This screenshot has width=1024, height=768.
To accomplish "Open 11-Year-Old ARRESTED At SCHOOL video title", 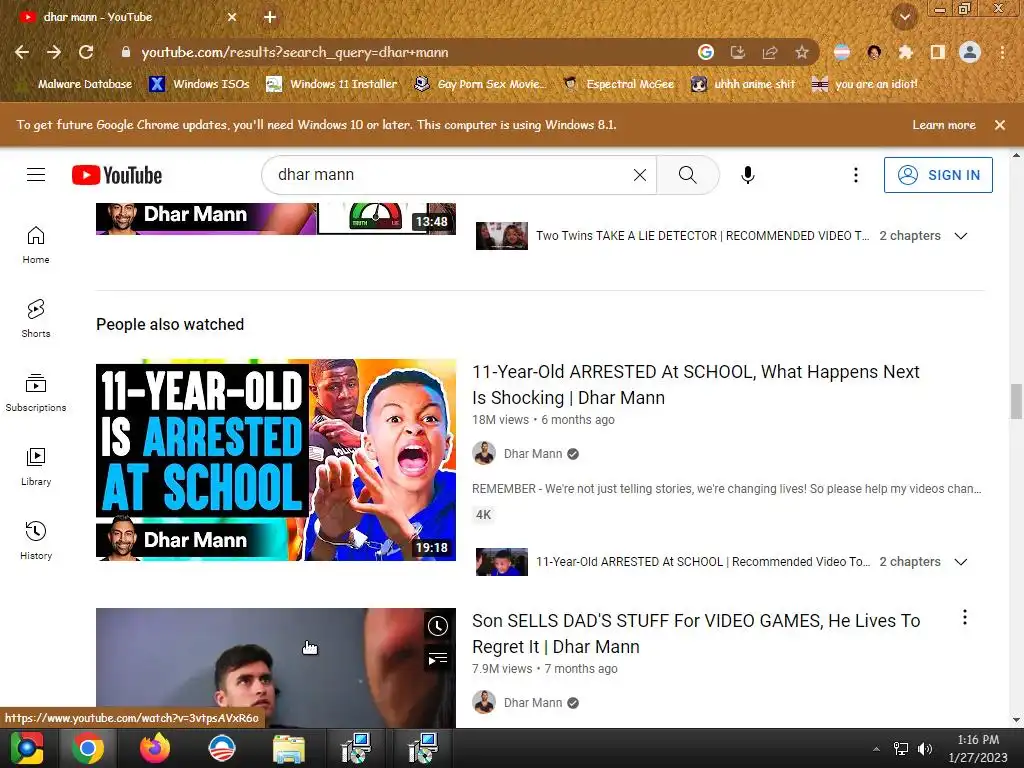I will coord(696,385).
